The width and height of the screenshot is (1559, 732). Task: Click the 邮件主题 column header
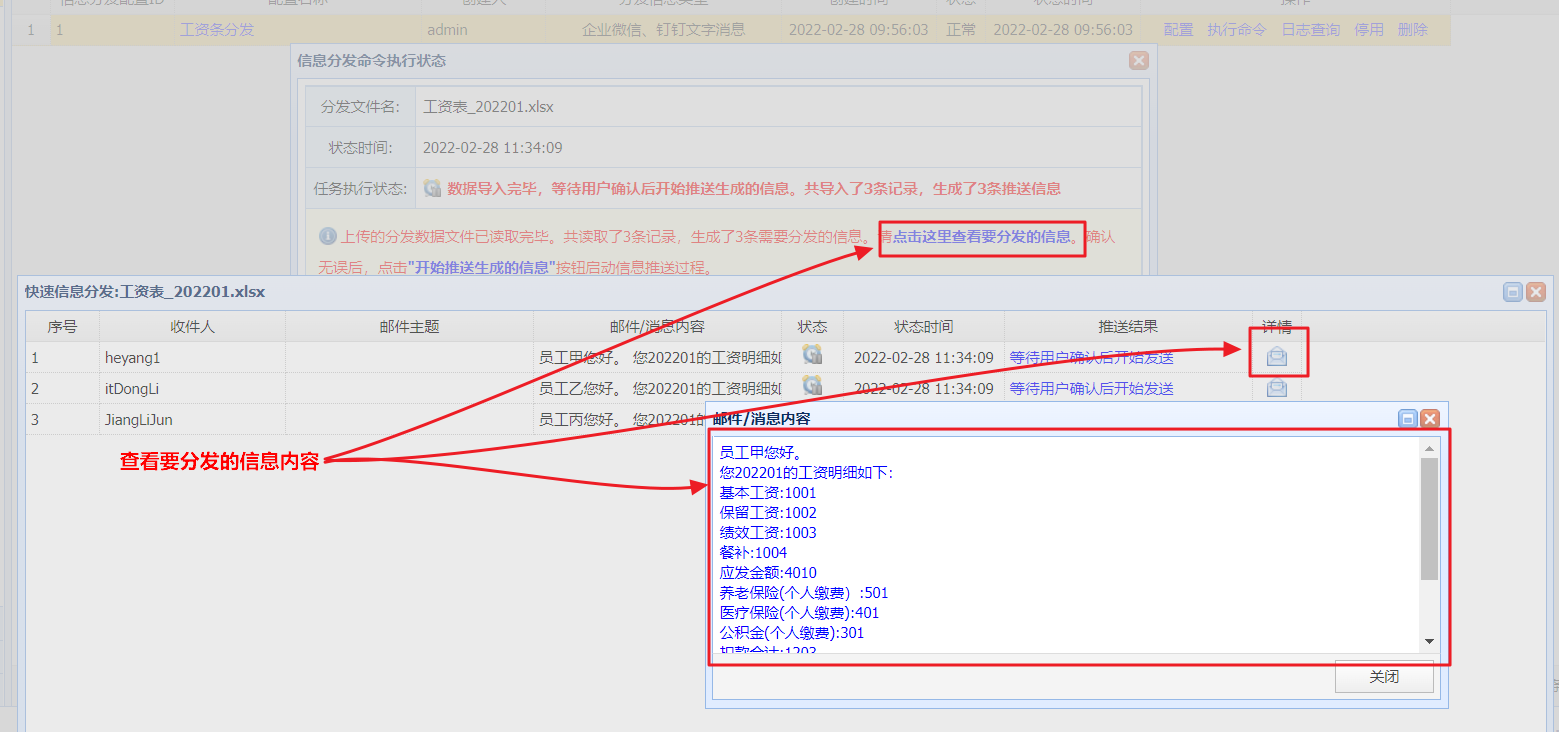[409, 327]
